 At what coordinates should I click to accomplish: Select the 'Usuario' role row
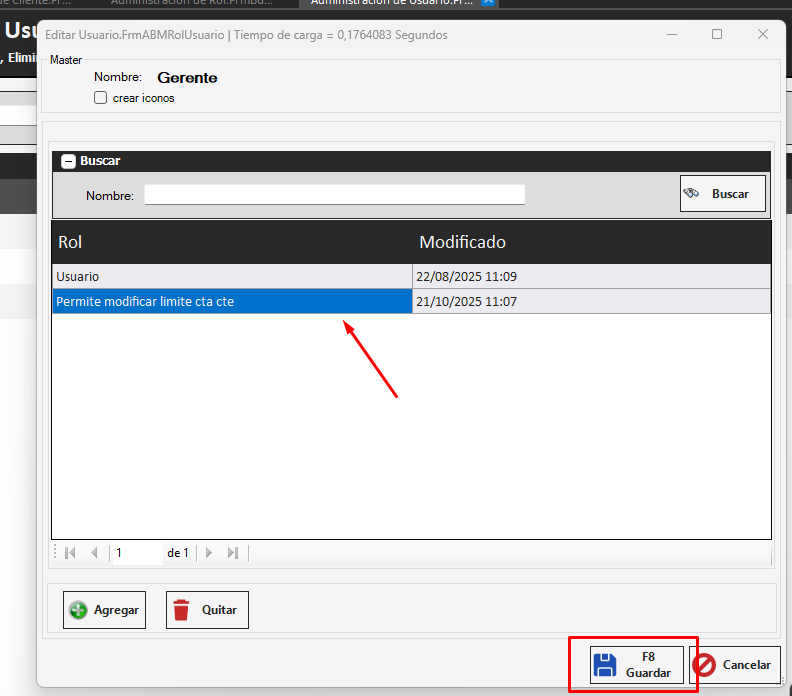(231, 277)
